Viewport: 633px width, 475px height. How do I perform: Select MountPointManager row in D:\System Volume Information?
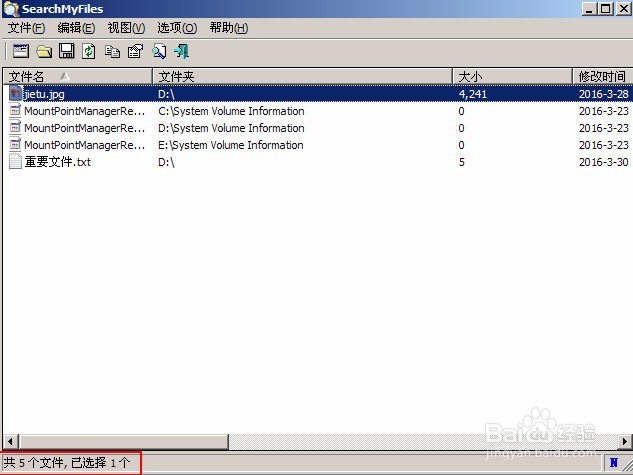click(317, 128)
